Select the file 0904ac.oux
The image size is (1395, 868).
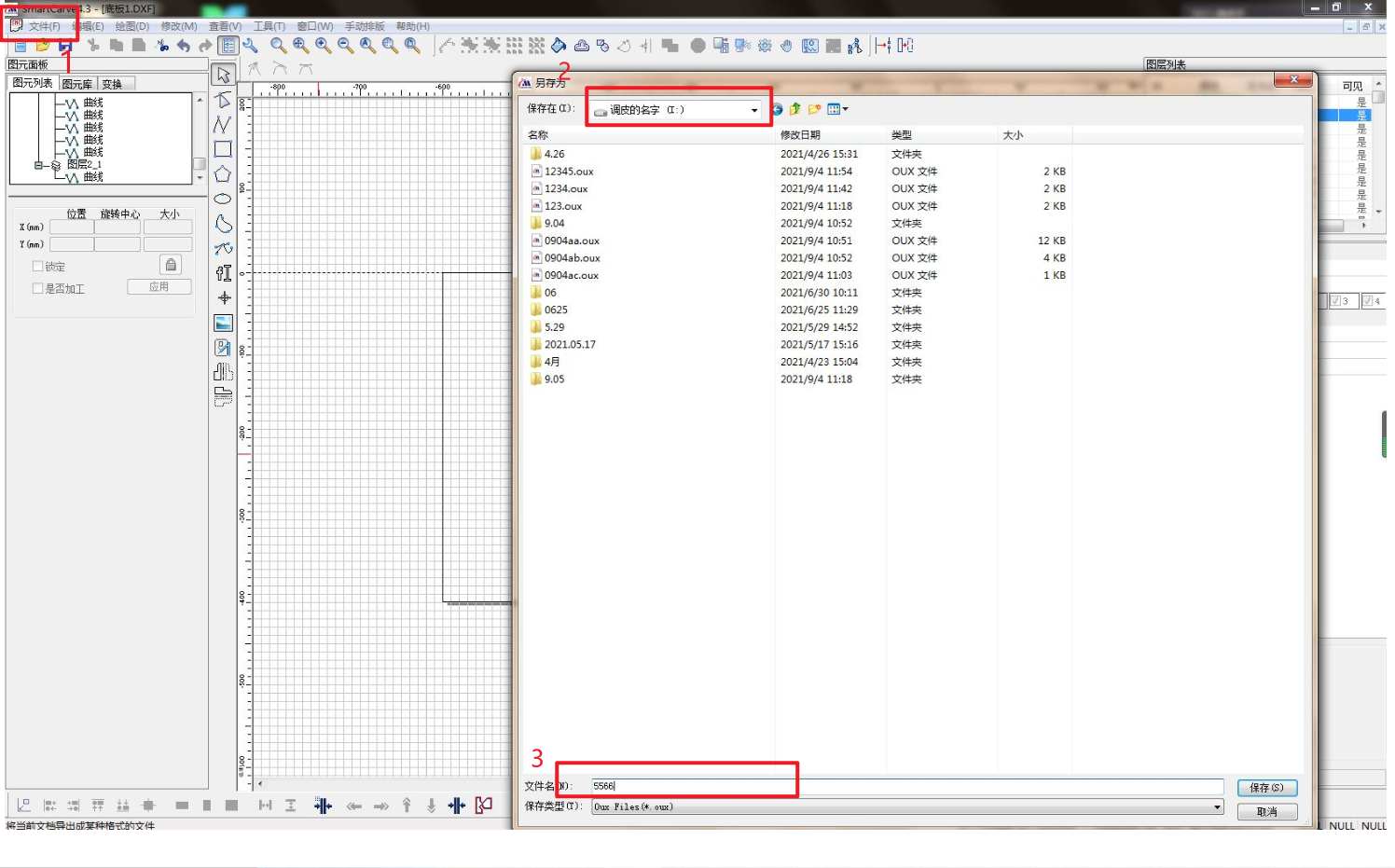coord(572,275)
